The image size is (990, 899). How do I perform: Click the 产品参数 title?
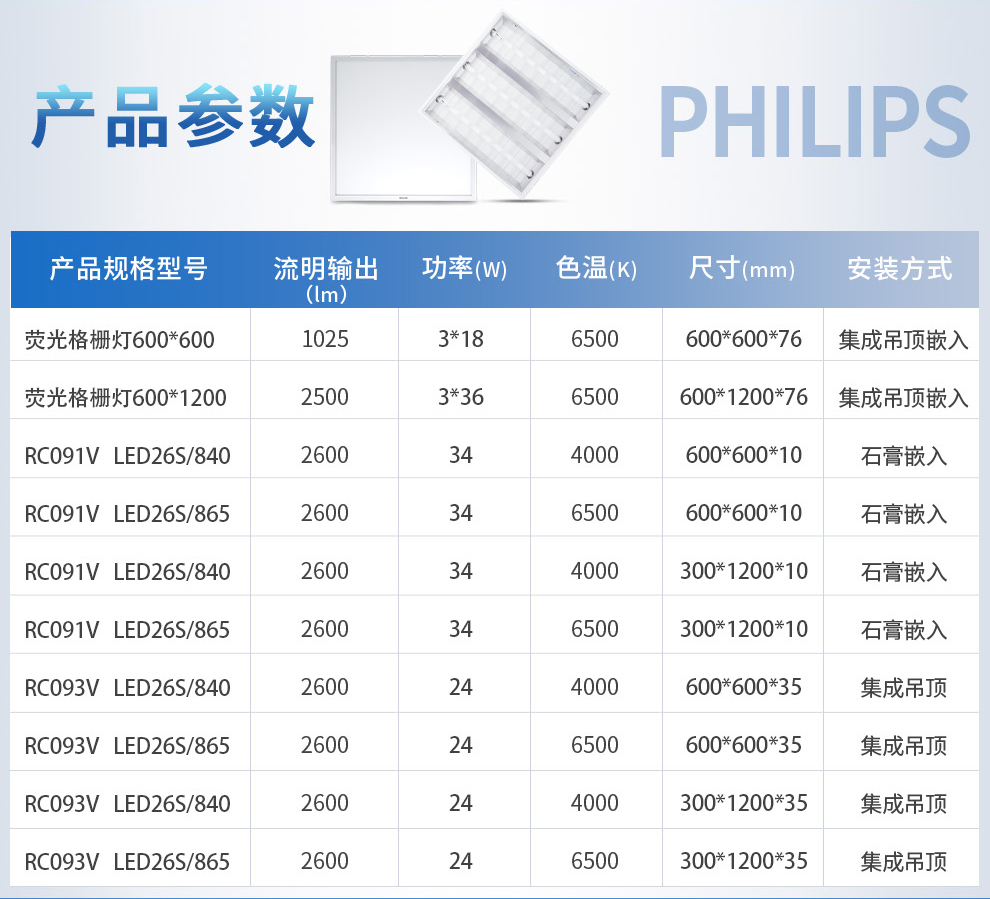point(173,117)
